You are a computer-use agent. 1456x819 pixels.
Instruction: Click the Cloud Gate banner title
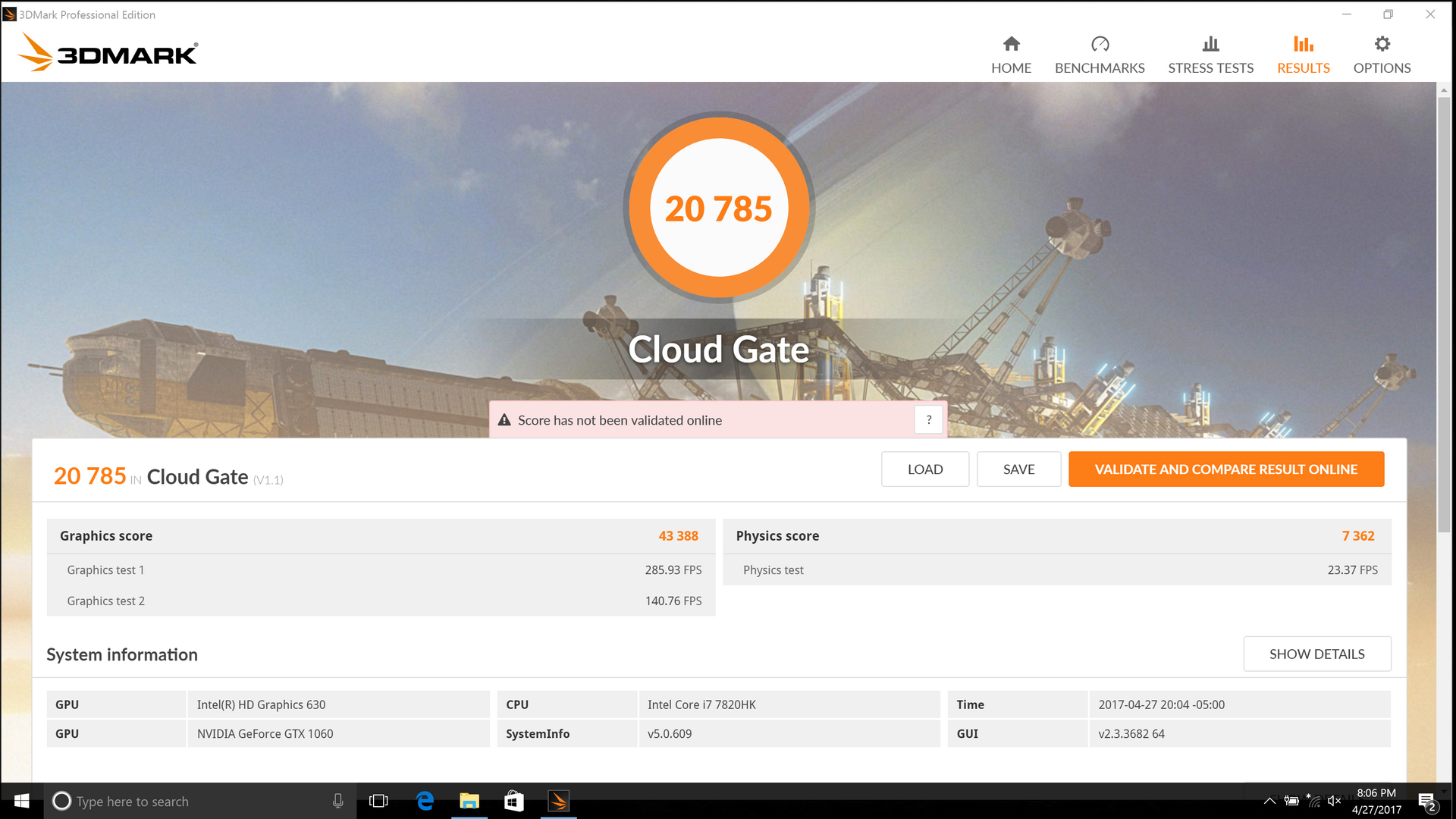pos(719,350)
